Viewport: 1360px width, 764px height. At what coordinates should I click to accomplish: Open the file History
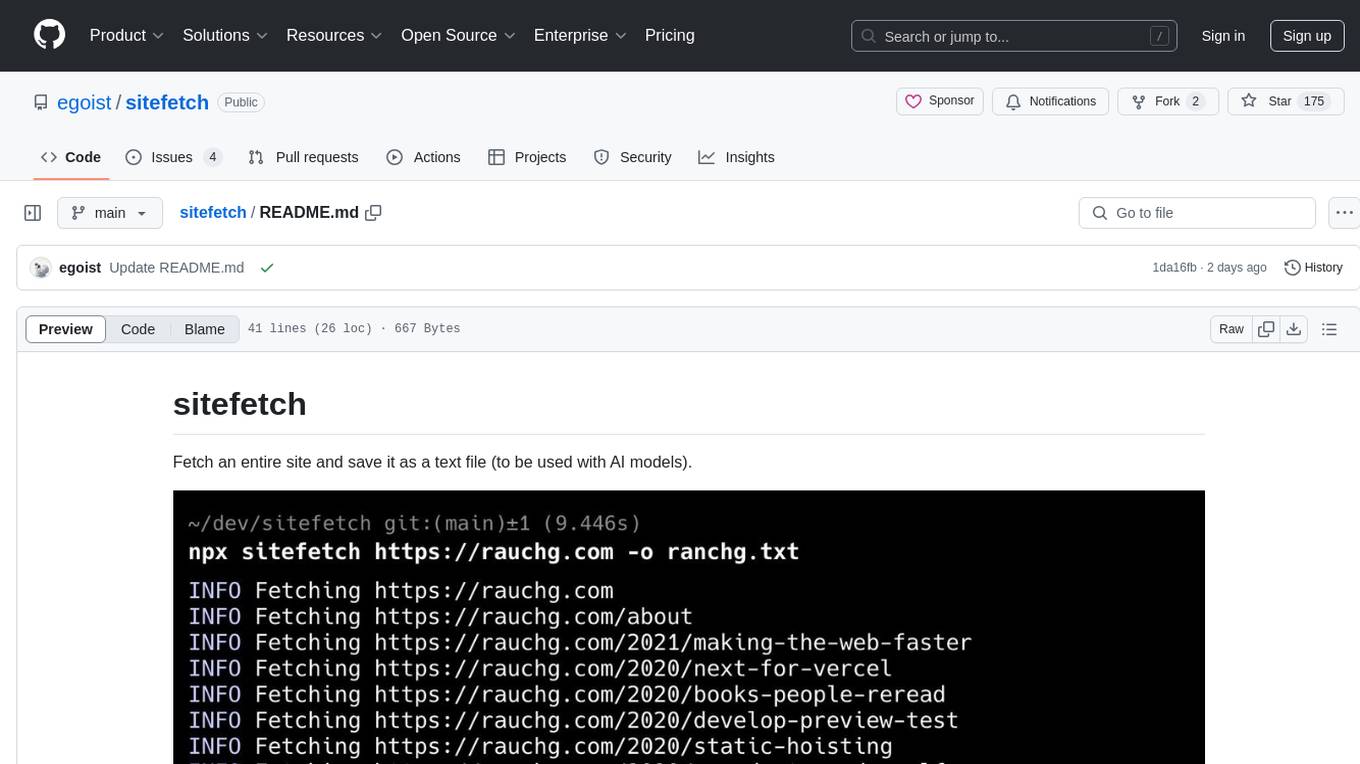coord(1313,268)
